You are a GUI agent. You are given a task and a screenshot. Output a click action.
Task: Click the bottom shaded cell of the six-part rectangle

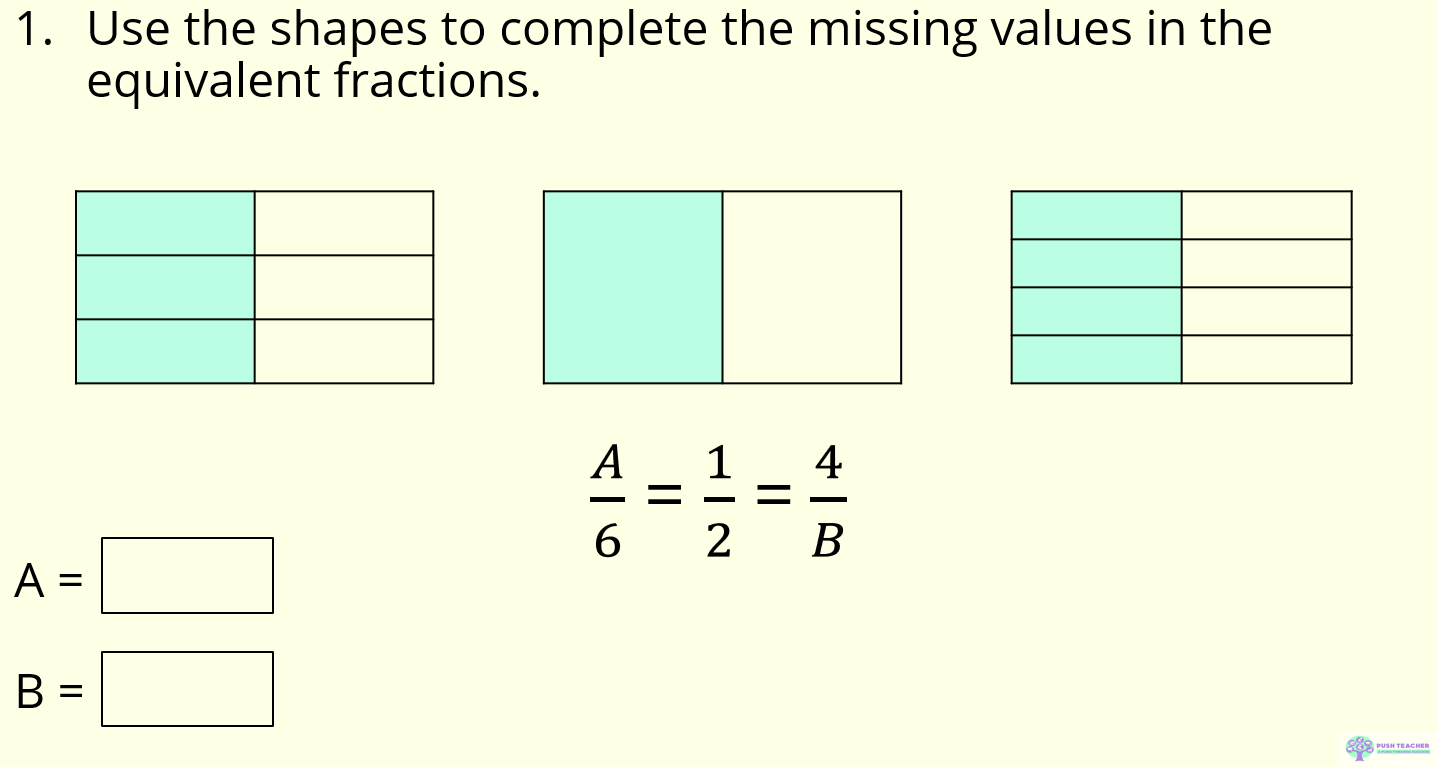click(x=165, y=351)
